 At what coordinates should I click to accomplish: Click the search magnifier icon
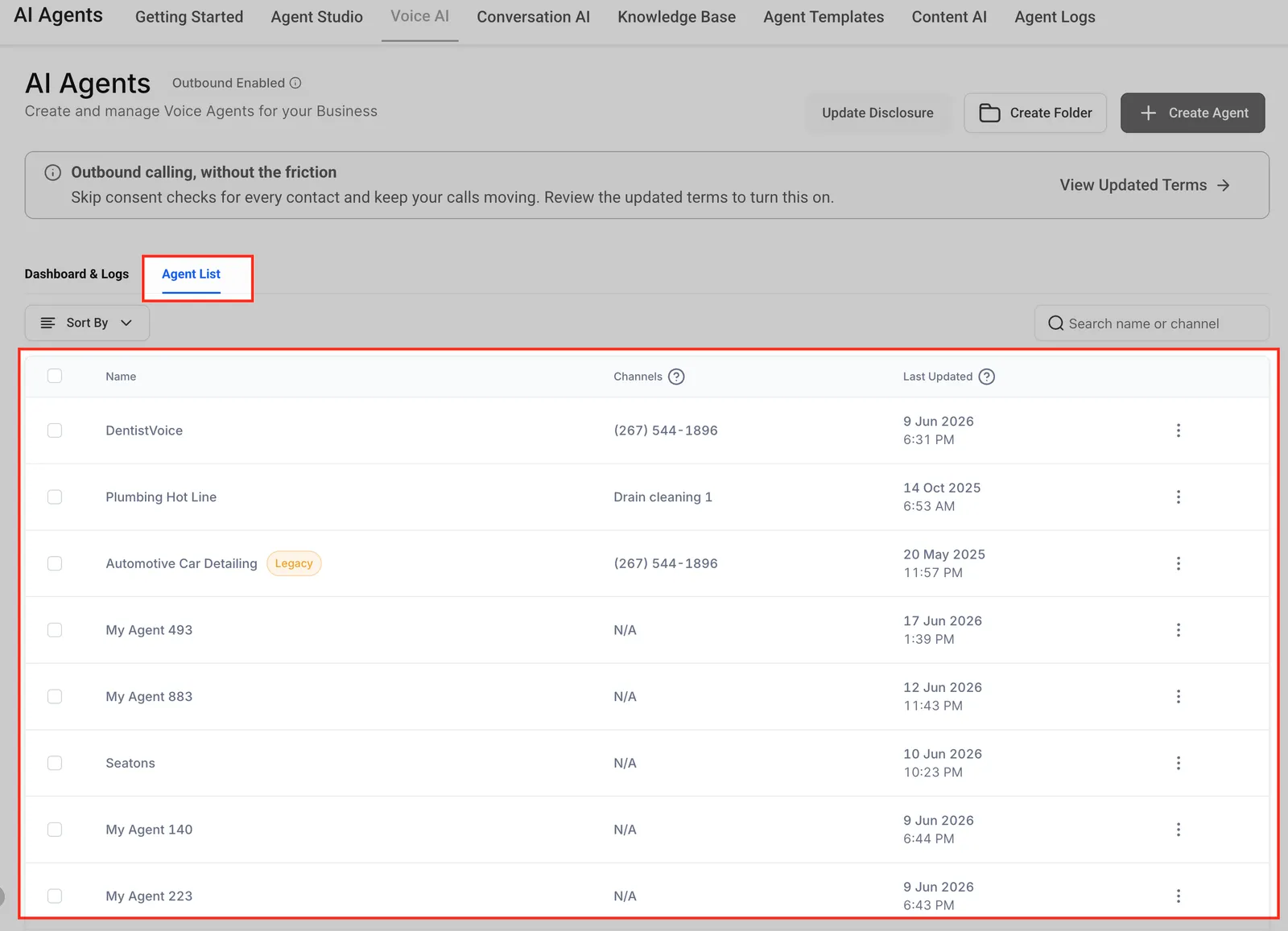point(1055,323)
